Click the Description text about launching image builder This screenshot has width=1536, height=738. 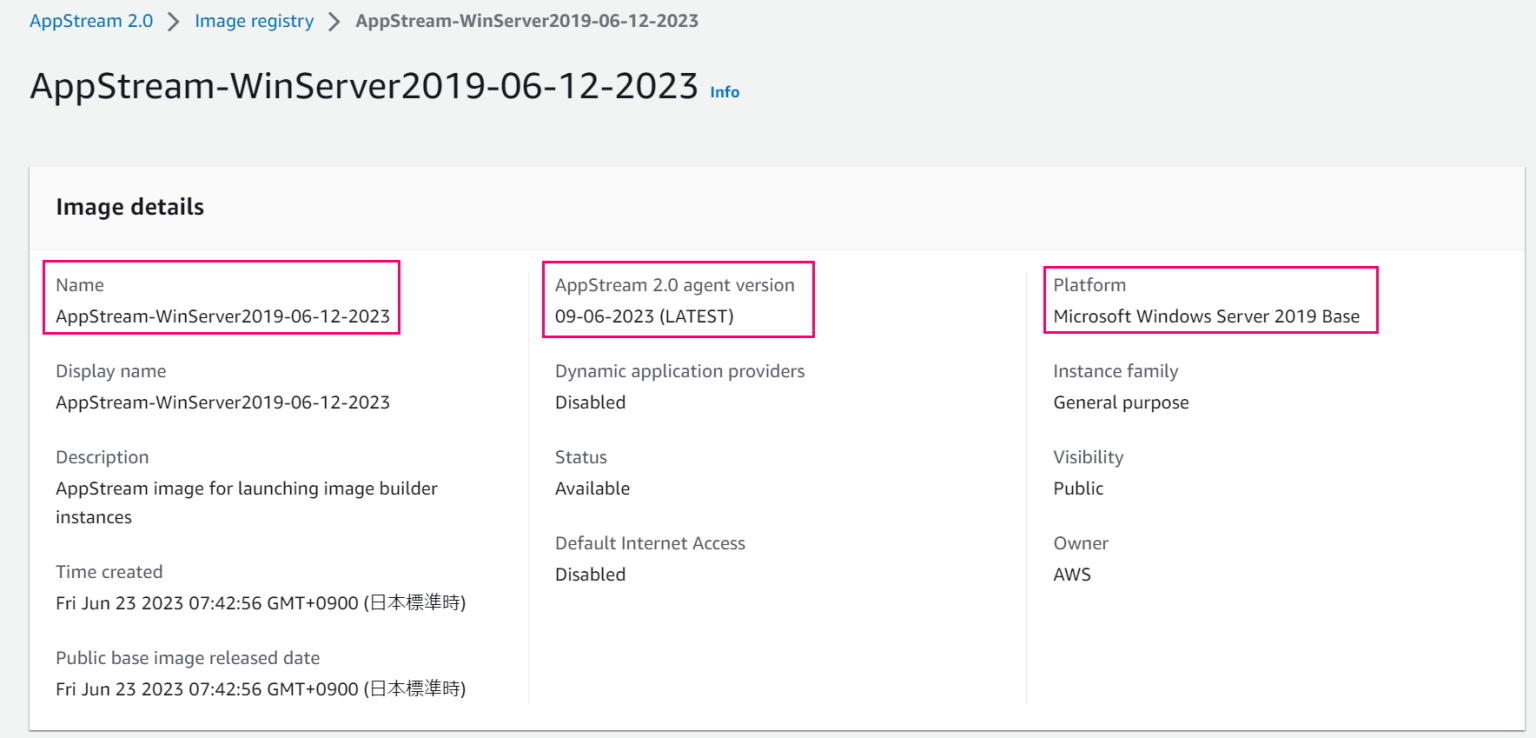246,488
